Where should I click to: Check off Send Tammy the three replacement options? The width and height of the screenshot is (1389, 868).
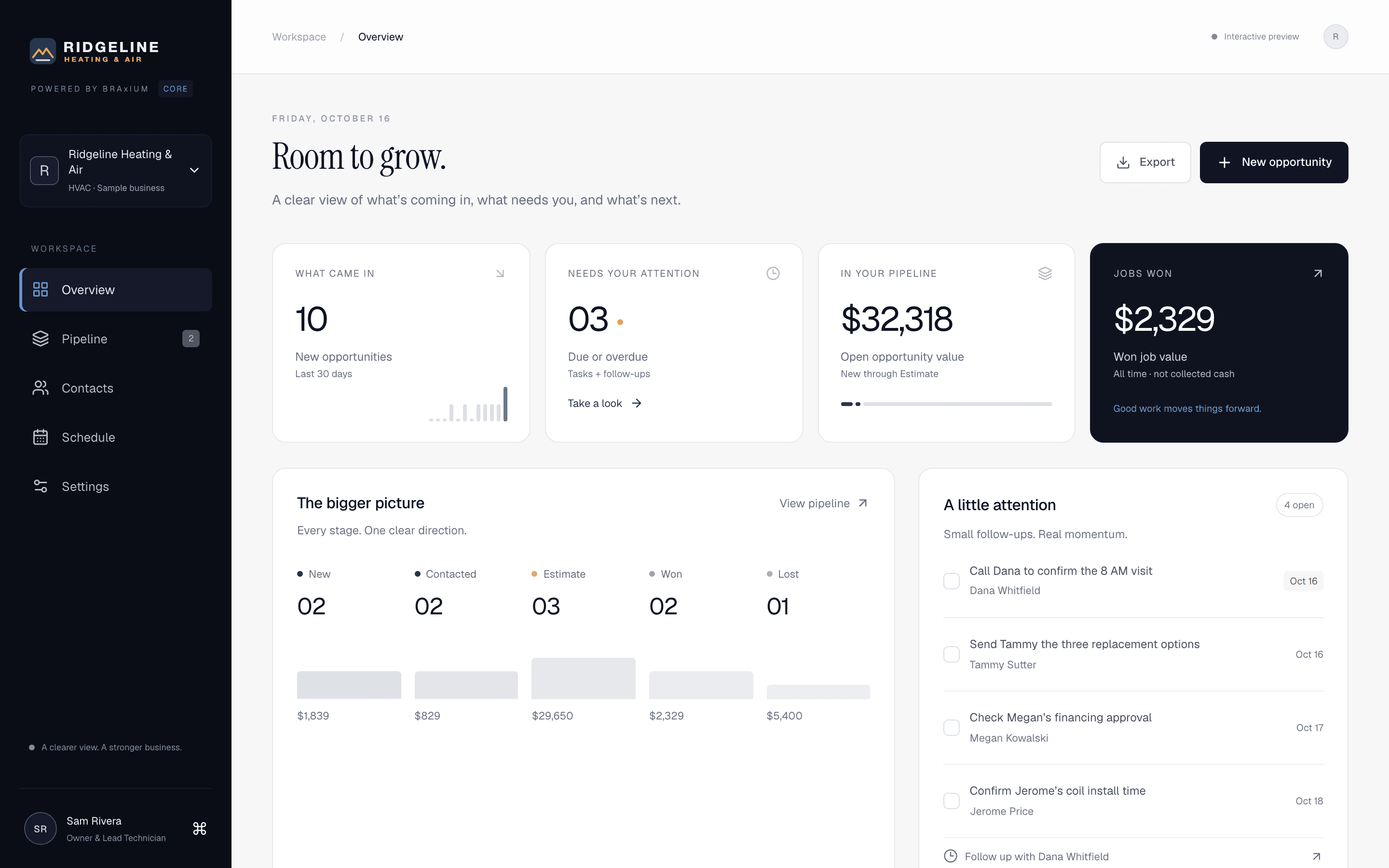tap(952, 654)
